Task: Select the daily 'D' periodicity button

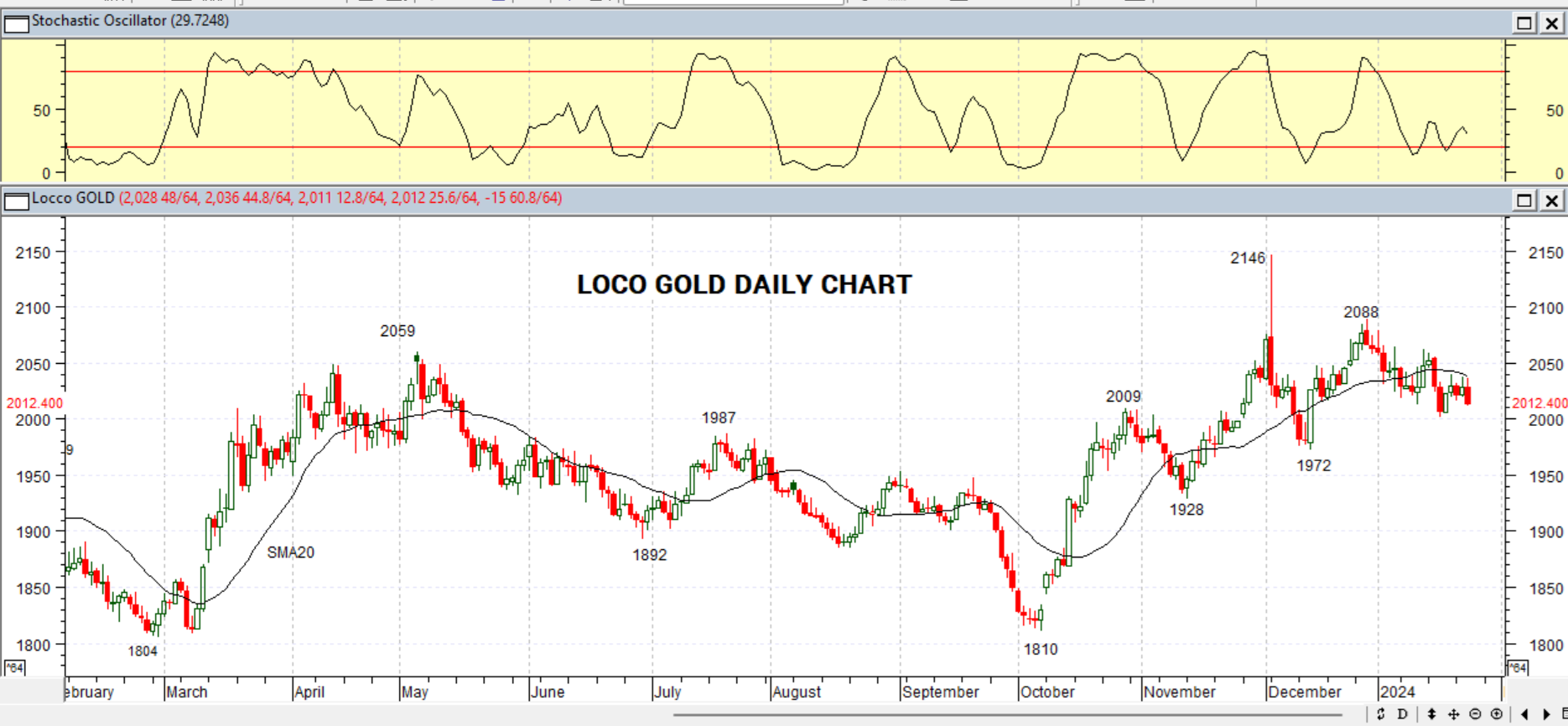Action: [1403, 714]
